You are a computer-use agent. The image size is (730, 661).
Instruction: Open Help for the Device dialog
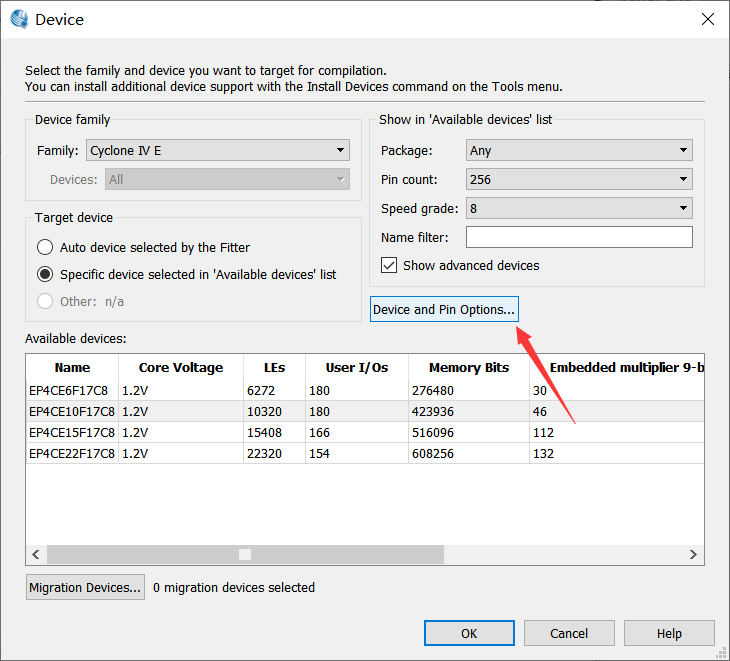(669, 633)
